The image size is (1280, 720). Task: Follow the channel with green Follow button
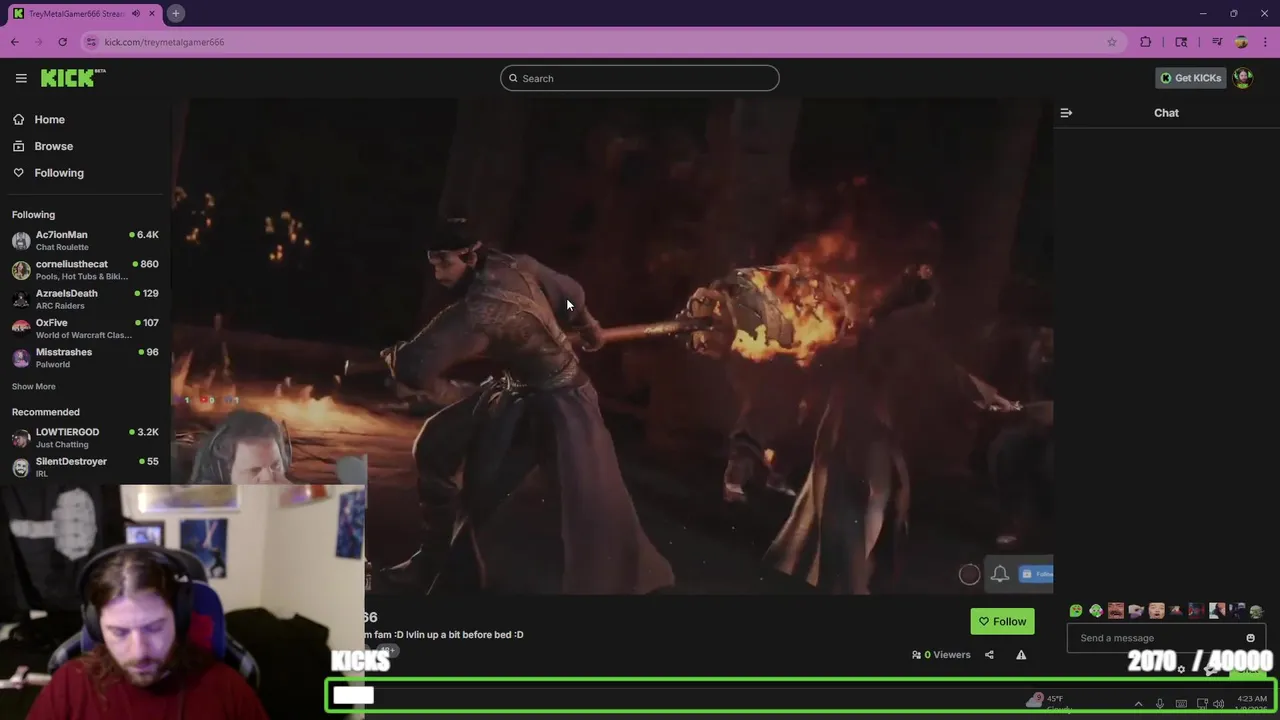coord(1002,621)
